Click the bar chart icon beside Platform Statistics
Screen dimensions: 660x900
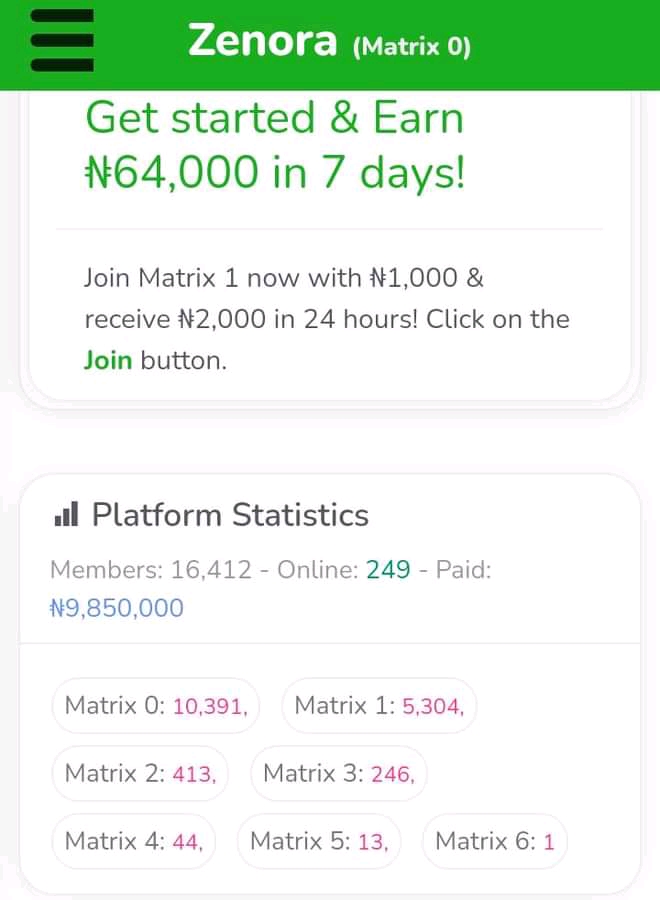point(66,513)
